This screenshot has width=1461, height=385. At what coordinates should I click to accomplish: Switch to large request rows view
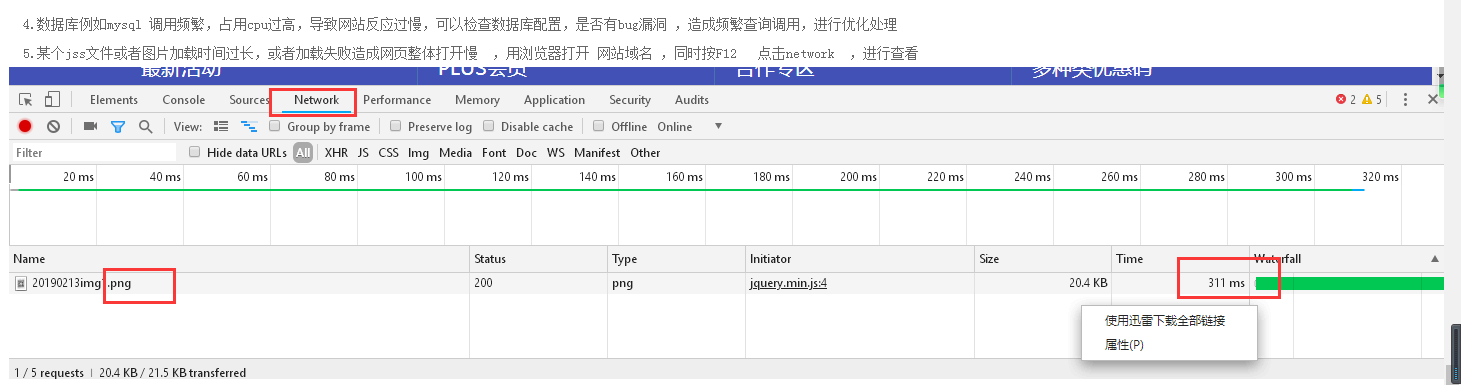tap(221, 126)
